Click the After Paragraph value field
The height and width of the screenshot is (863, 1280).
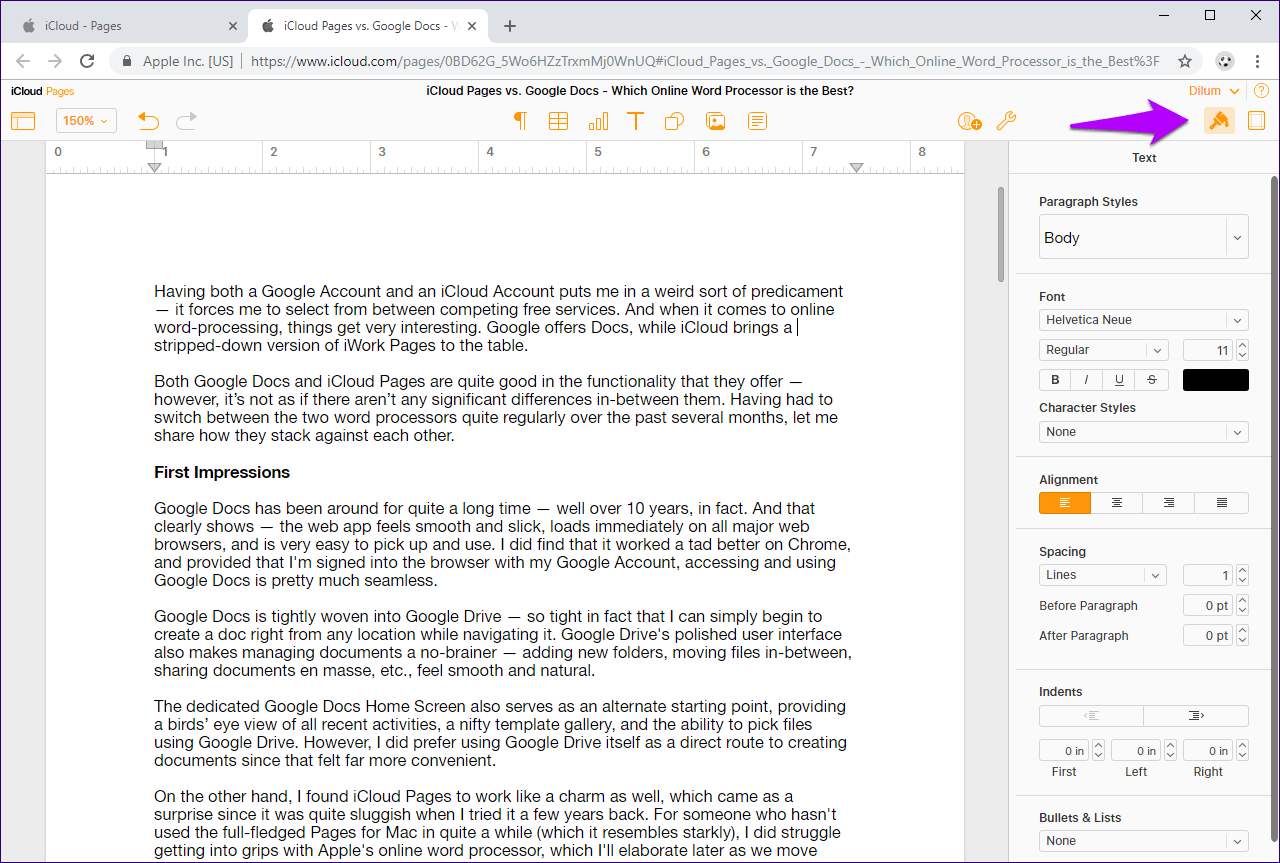pyautogui.click(x=1208, y=635)
